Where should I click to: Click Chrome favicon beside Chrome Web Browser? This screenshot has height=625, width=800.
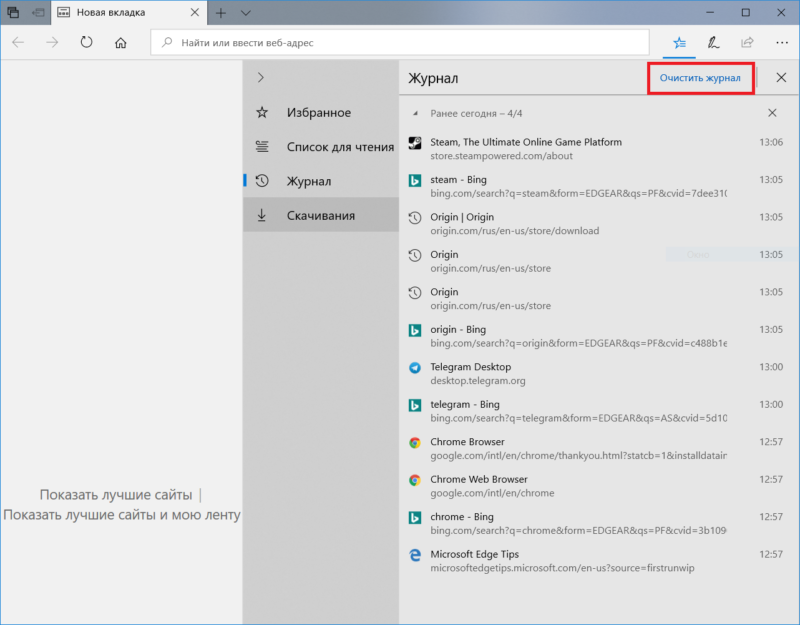[x=415, y=480]
